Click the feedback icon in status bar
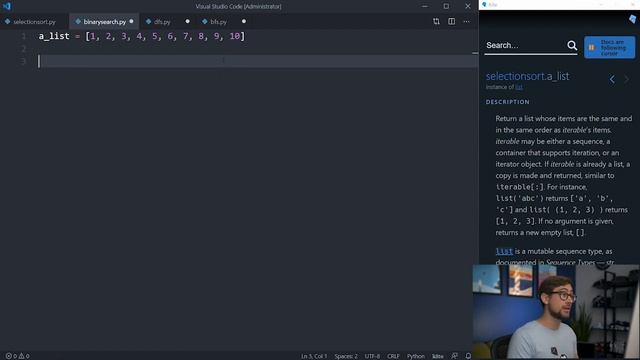This screenshot has height=360, width=640. (454, 356)
